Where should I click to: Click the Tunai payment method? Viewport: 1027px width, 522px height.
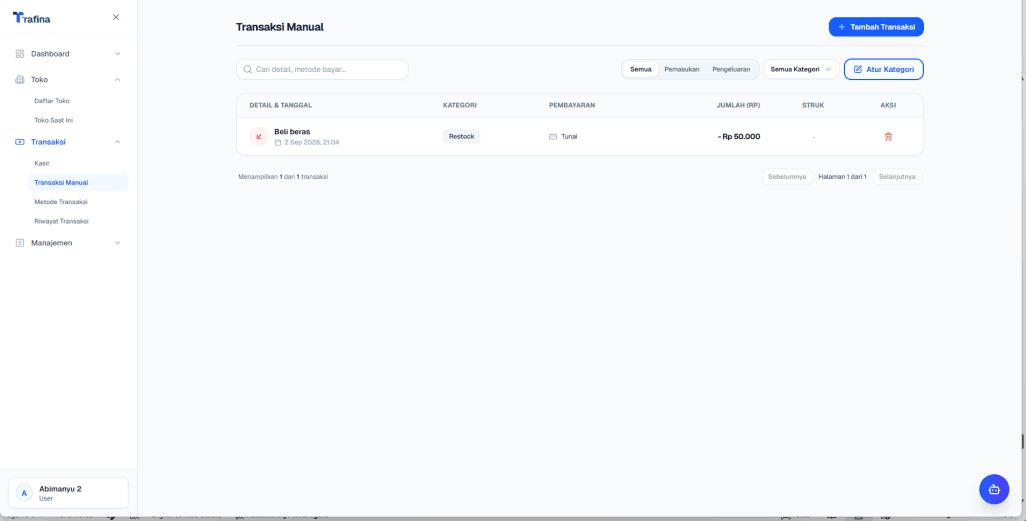[569, 136]
